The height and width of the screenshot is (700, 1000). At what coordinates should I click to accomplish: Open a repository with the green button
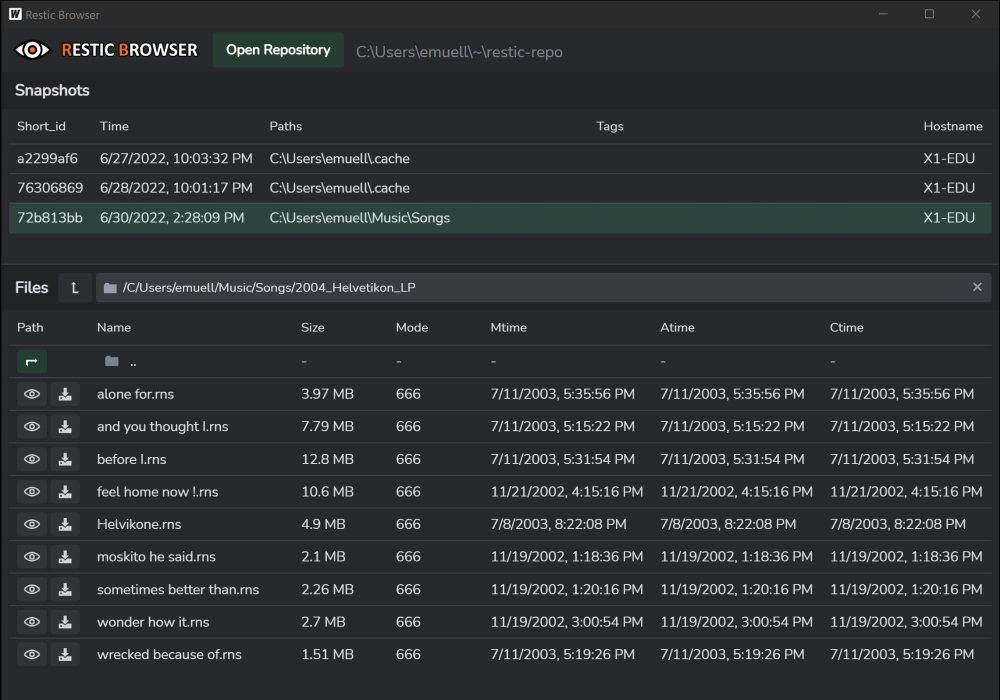click(x=278, y=49)
